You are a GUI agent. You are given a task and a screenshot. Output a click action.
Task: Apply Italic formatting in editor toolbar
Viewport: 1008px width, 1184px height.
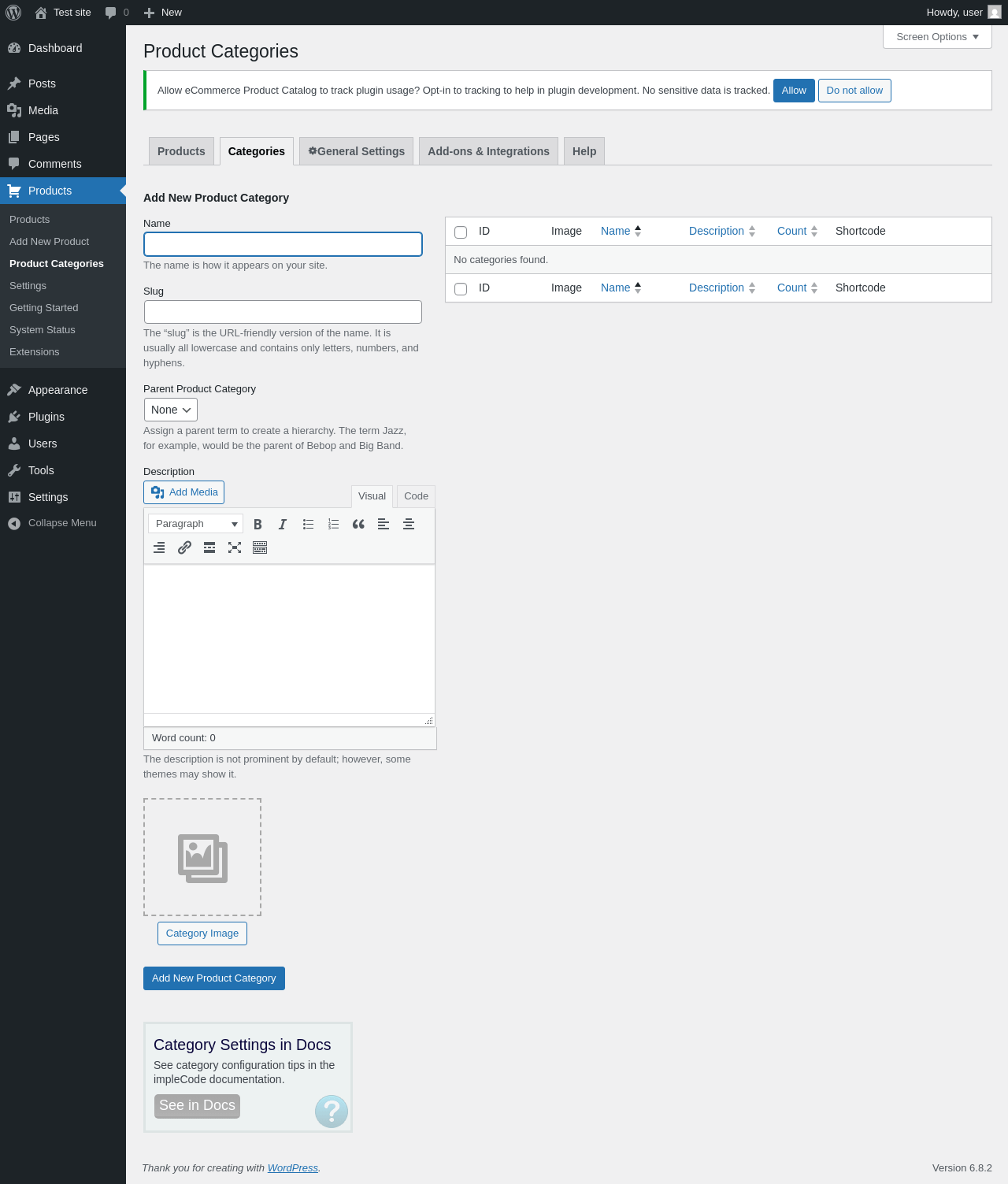(283, 524)
